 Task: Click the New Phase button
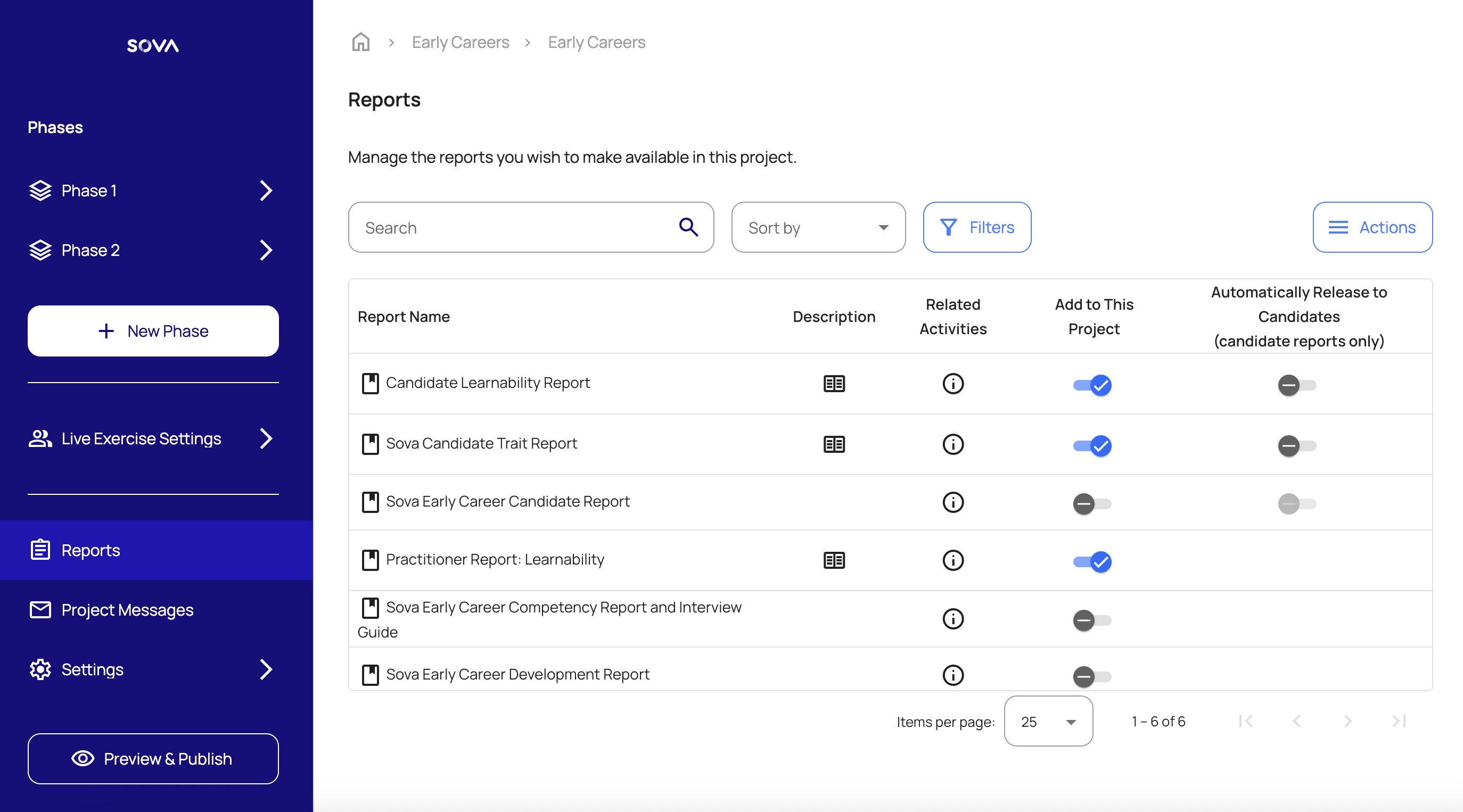[x=153, y=331]
